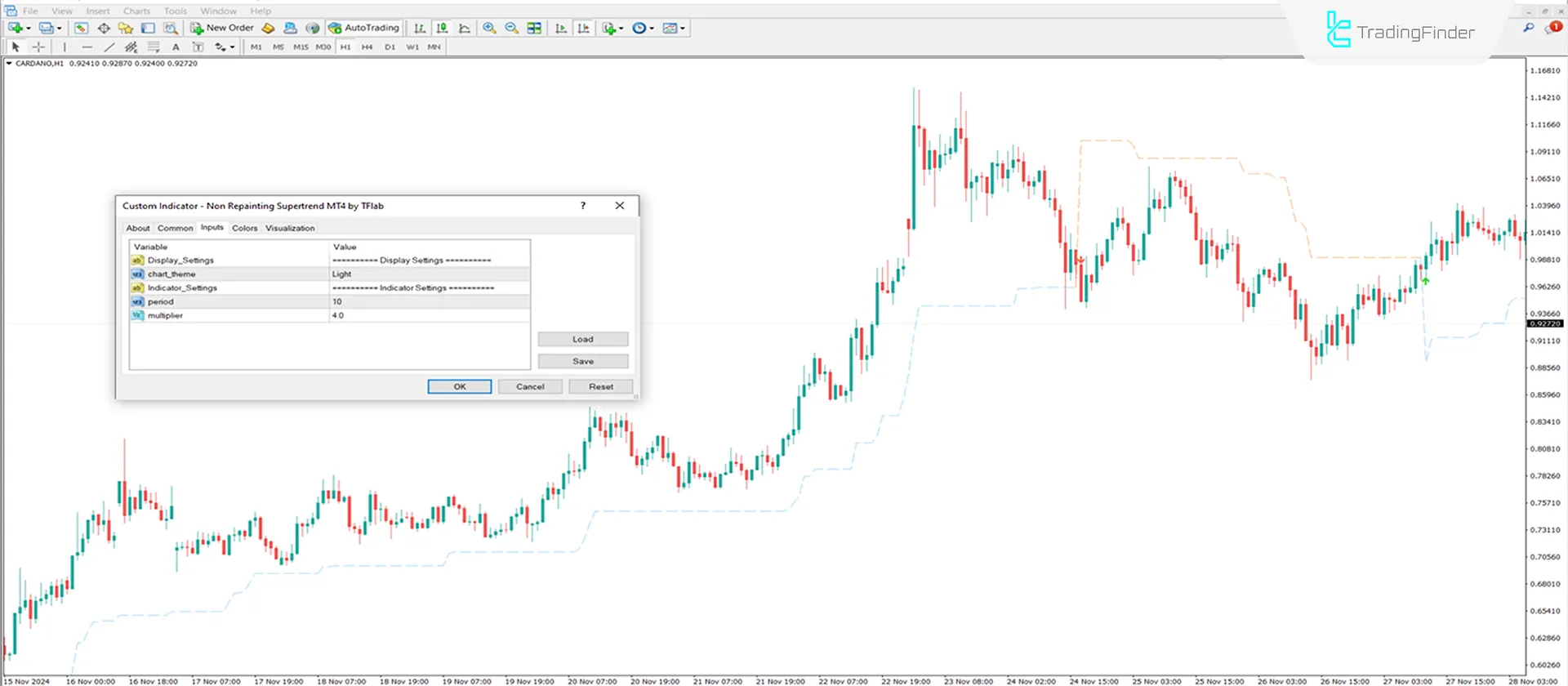Viewport: 1568px width, 686px height.
Task: Select the horizontal line drawing tool
Action: tap(87, 47)
